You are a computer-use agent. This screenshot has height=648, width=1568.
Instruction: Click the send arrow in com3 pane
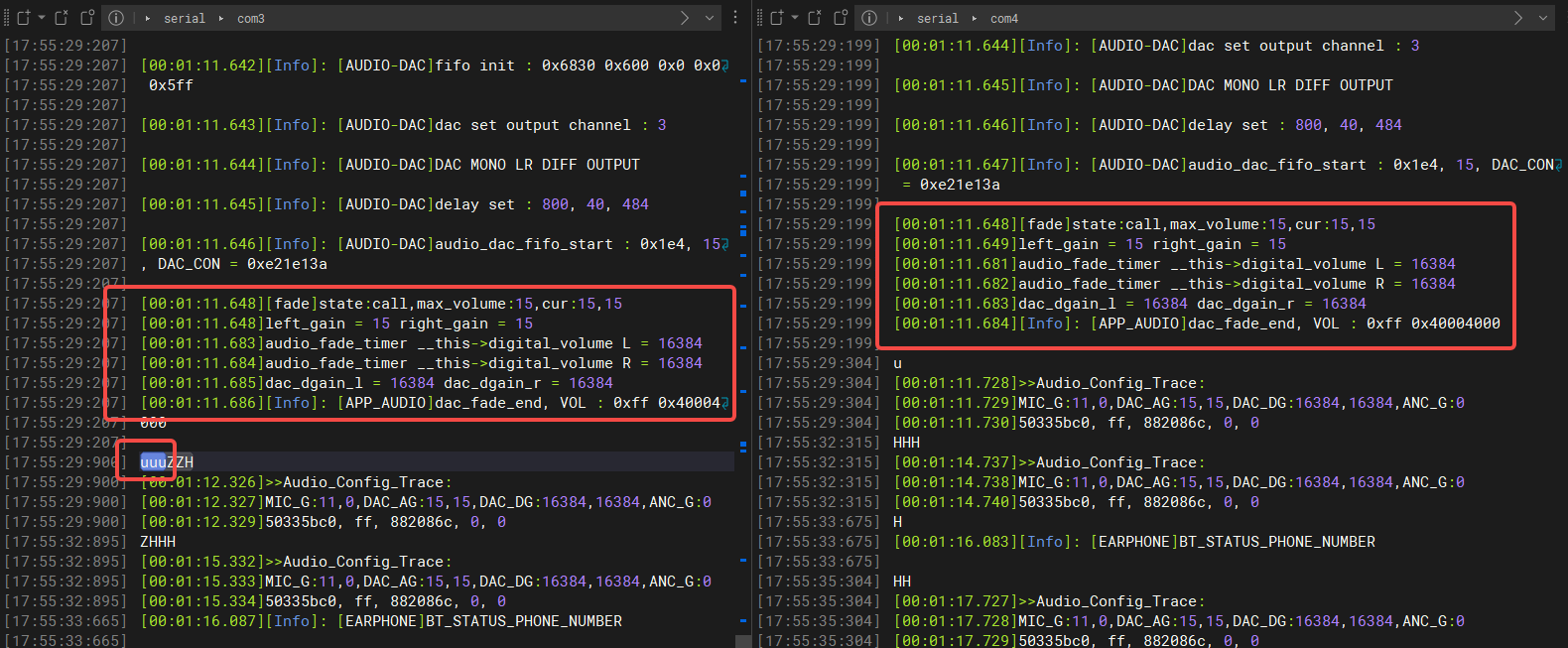[x=685, y=18]
